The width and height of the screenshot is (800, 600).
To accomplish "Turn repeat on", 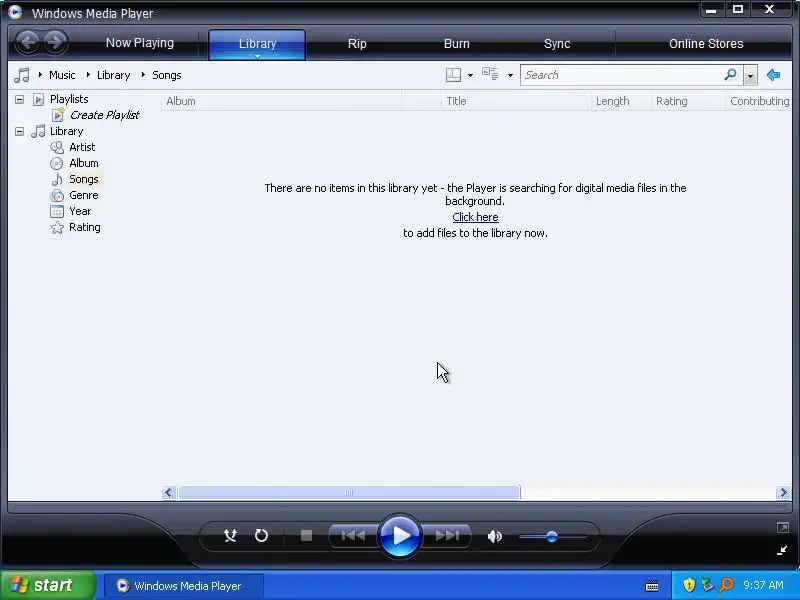I will click(261, 536).
